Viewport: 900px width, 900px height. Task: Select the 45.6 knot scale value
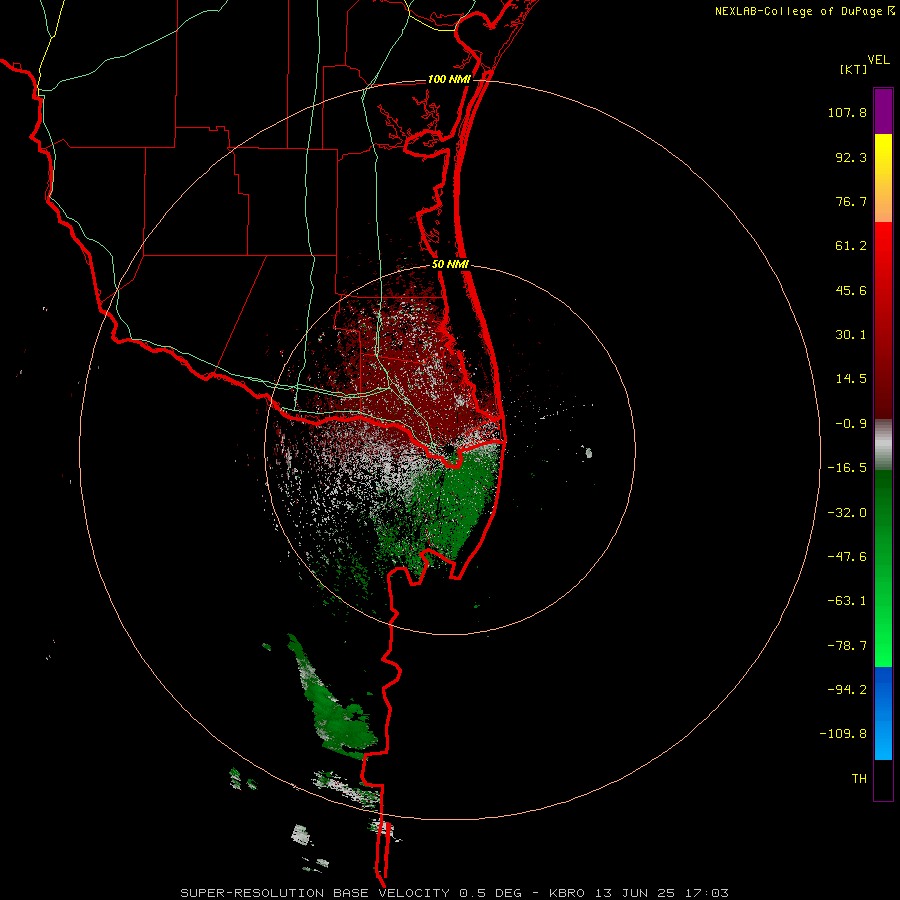[851, 290]
